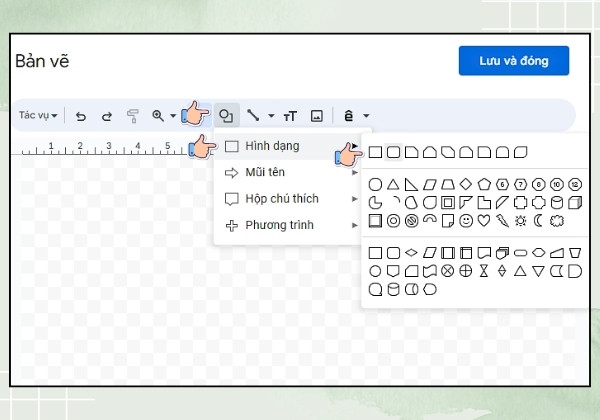Select the flowchart merge downward triangle
The width and height of the screenshot is (600, 420).
(x=538, y=271)
